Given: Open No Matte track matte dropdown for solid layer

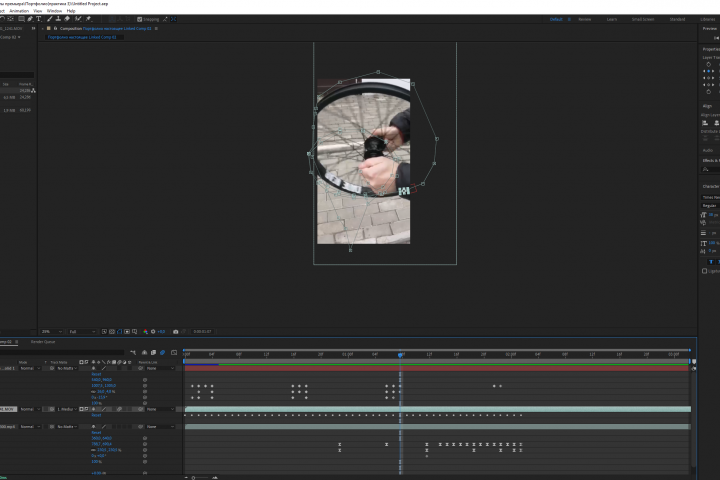Looking at the screenshot, I should coord(67,368).
